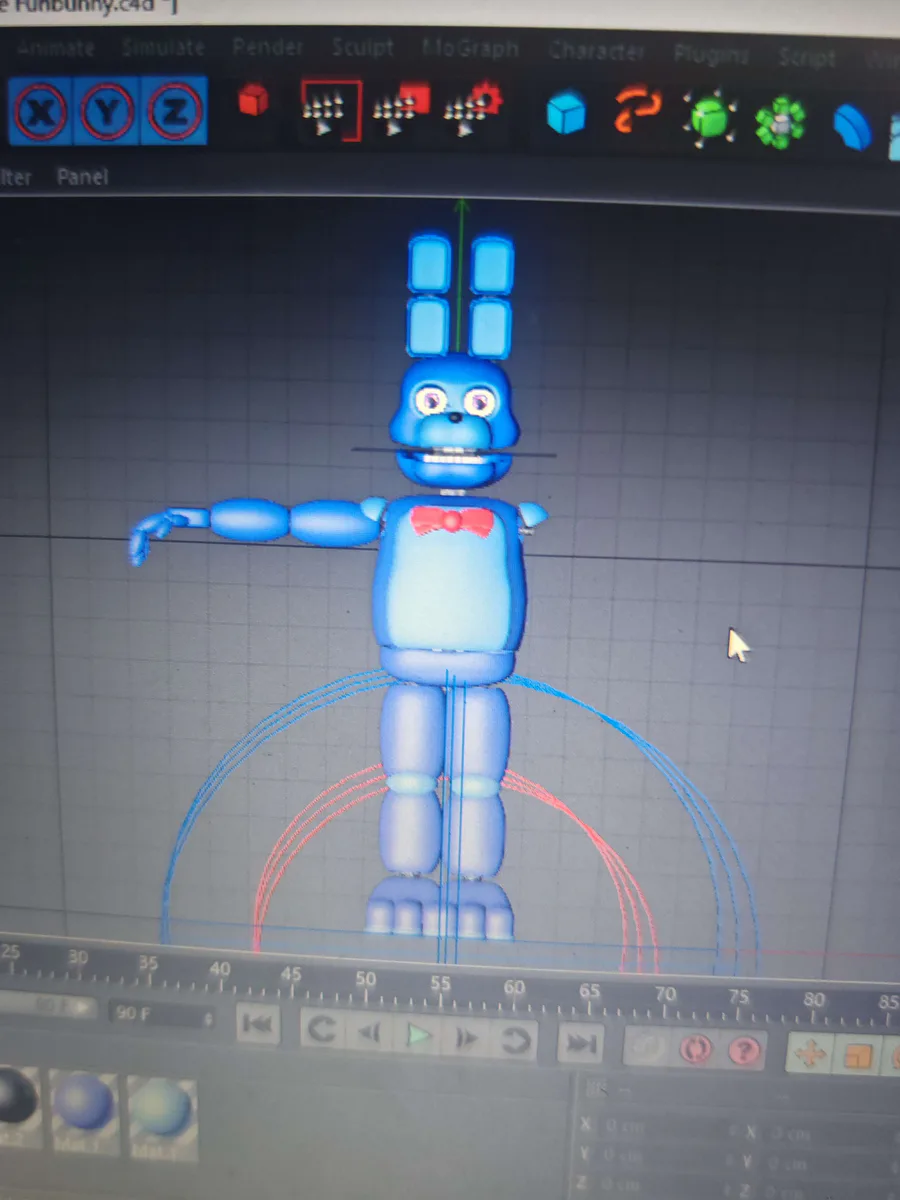Open the Plugins menu
Viewport: 900px width, 1200px height.
tap(711, 54)
